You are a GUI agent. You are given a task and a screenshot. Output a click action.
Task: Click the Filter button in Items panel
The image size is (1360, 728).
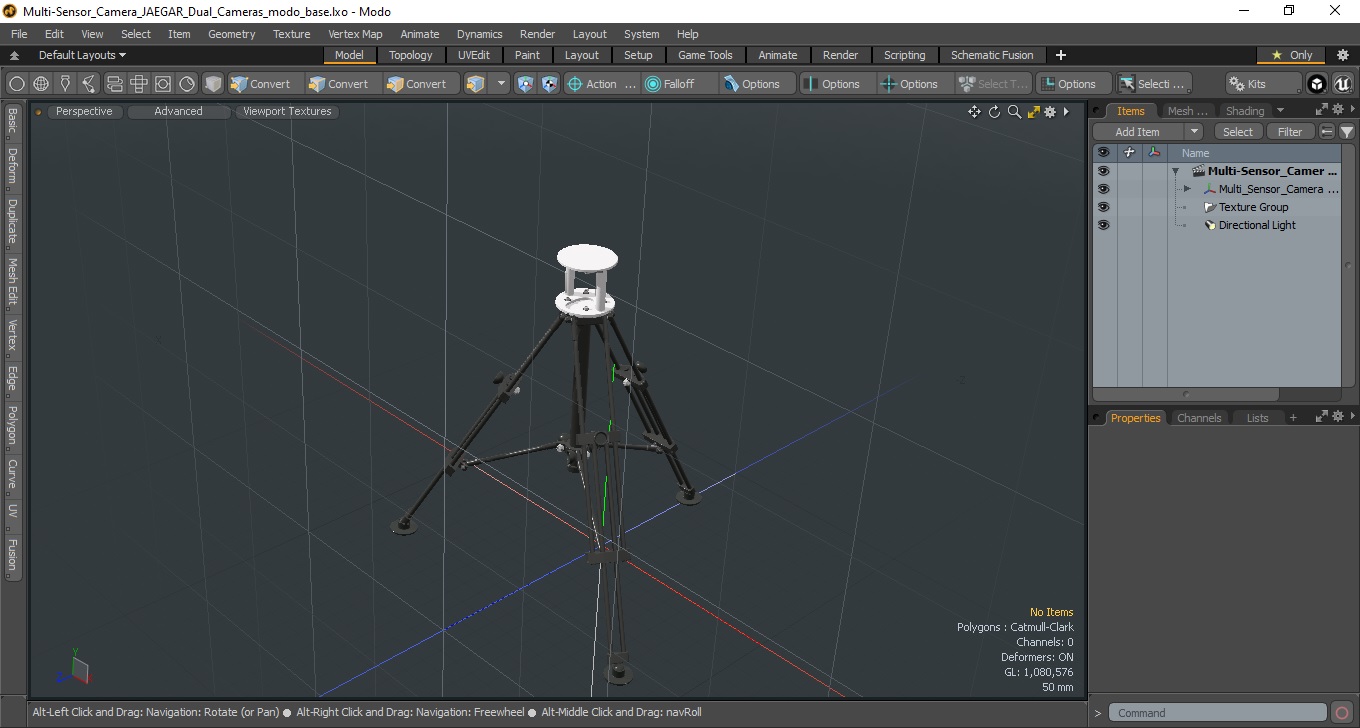[x=1291, y=132]
